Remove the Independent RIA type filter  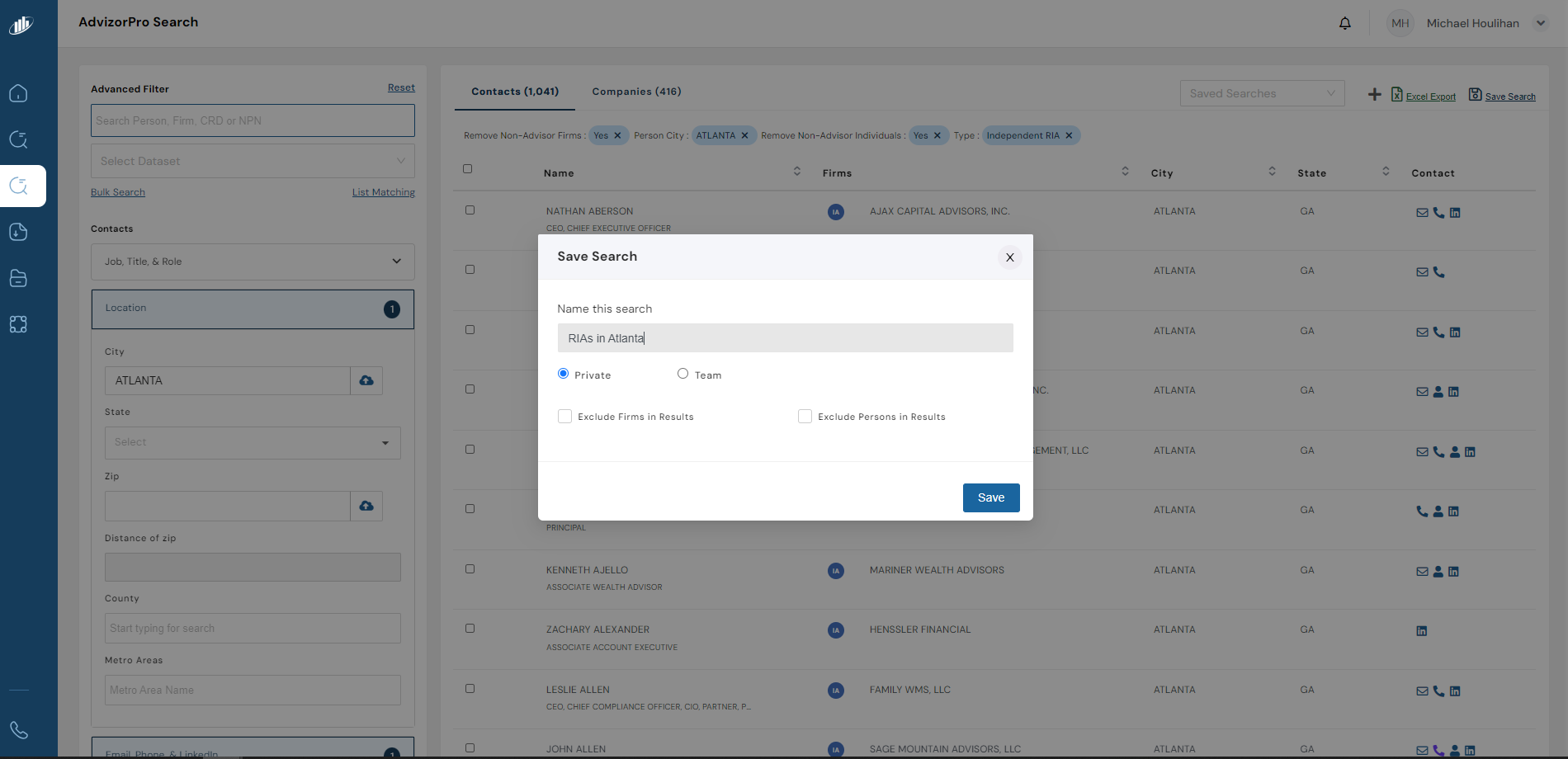coord(1069,135)
